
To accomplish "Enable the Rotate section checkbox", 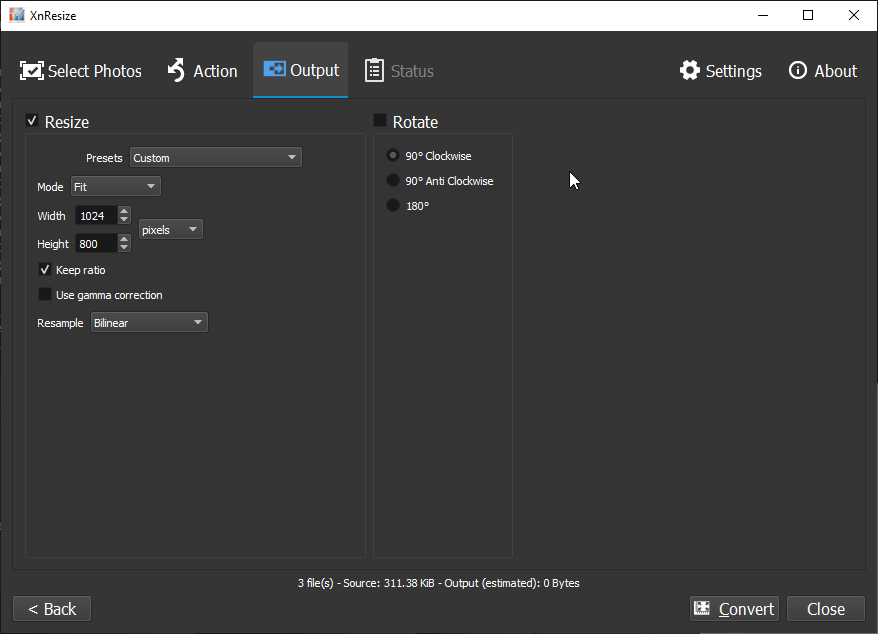I will 381,121.
